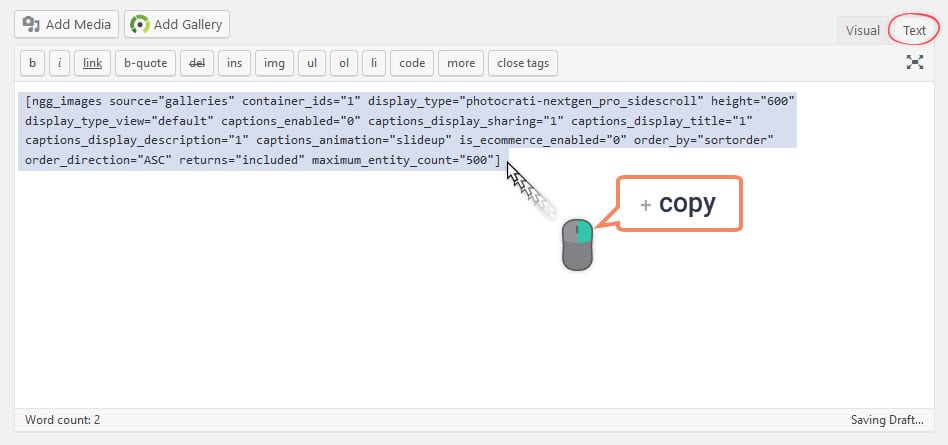Insert ordered list with ol button
This screenshot has height=445, width=948.
(344, 63)
